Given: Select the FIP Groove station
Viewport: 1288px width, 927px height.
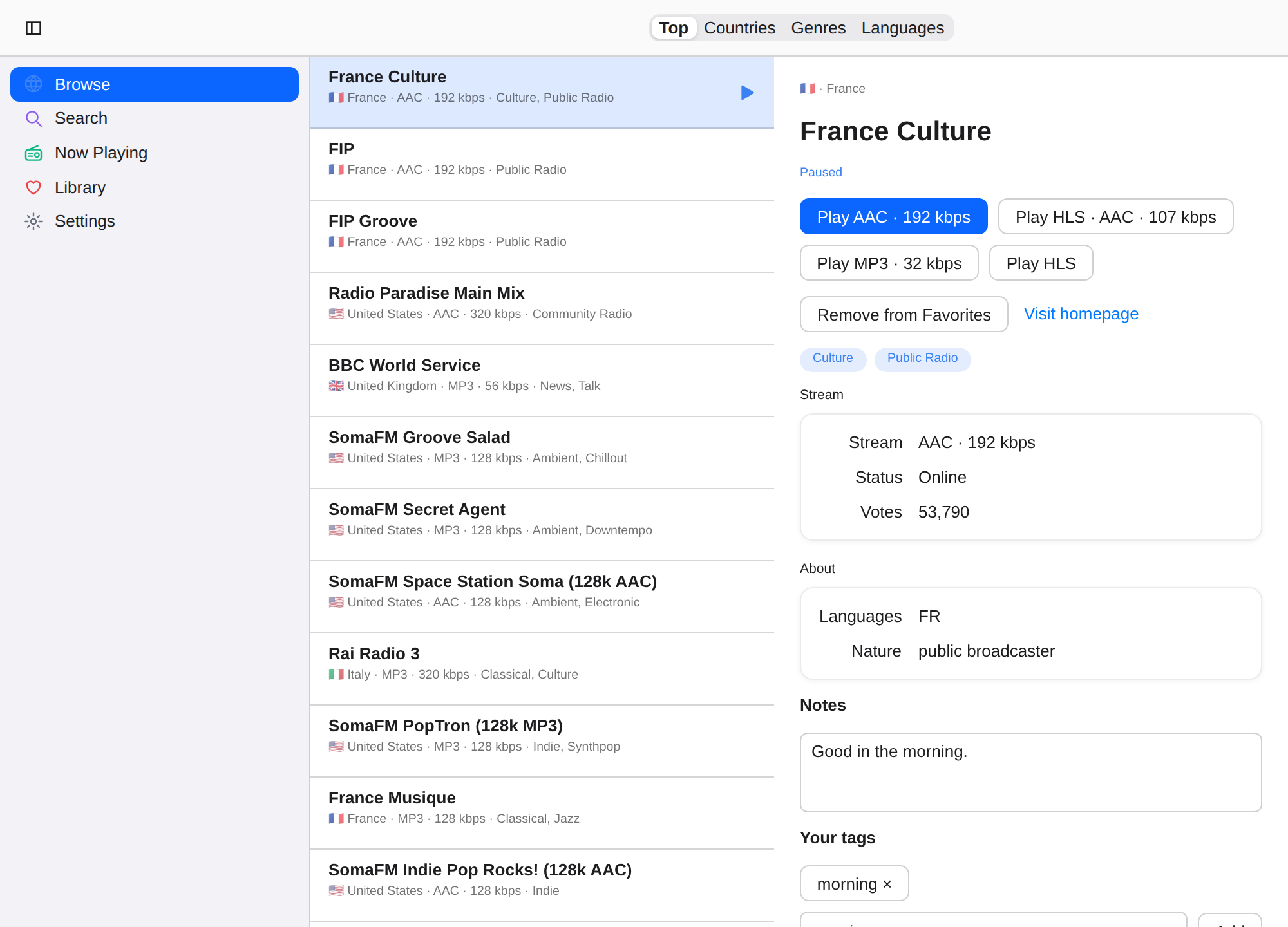Looking at the screenshot, I should pos(542,237).
